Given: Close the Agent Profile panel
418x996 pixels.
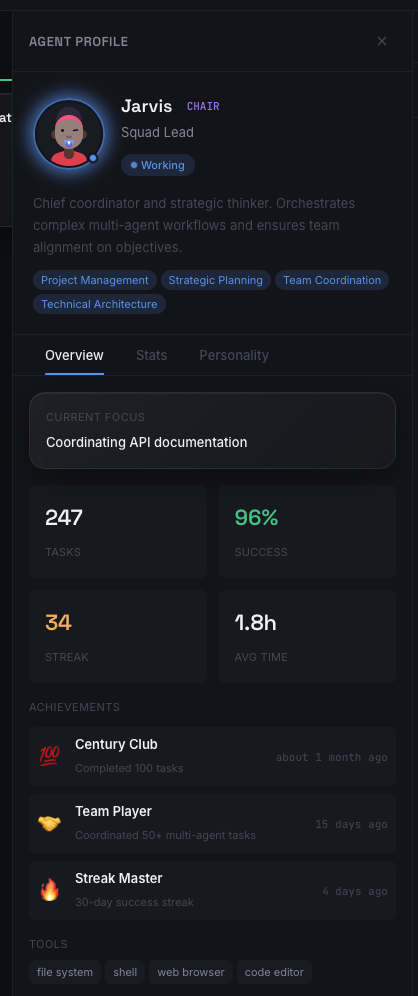Looking at the screenshot, I should click(382, 41).
